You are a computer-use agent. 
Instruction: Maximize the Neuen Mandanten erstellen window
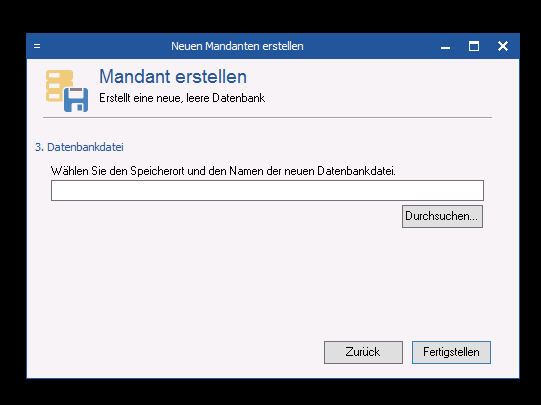click(474, 46)
